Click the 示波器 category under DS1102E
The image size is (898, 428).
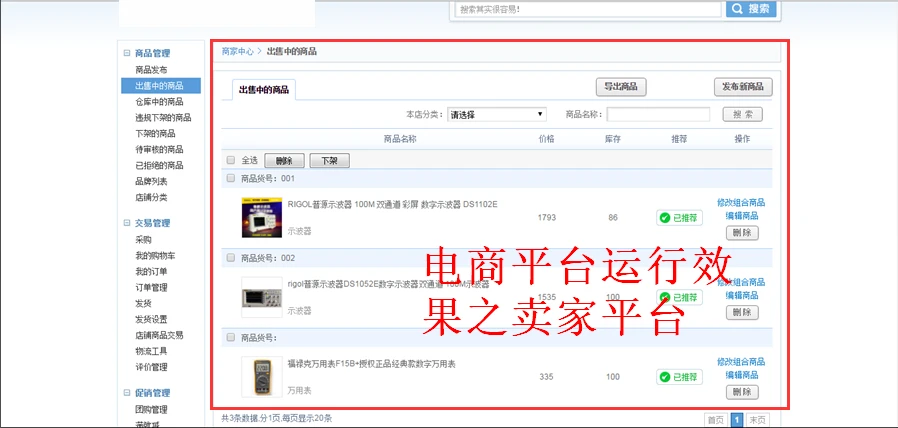click(300, 231)
